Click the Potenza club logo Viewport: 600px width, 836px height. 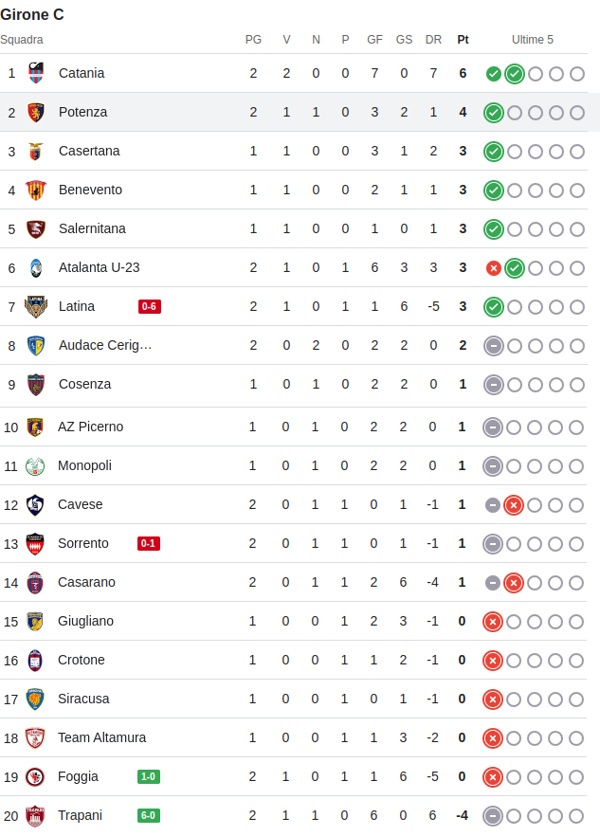point(35,112)
